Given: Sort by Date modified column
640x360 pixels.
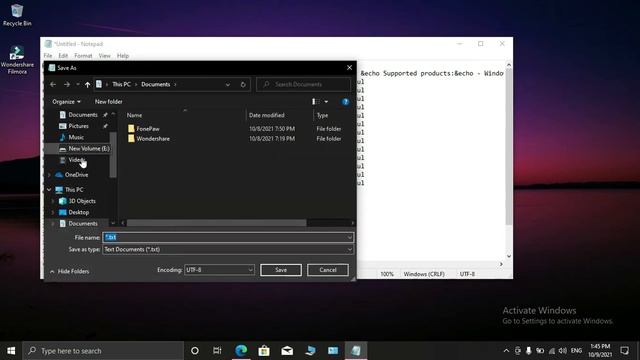Looking at the screenshot, I should tap(267, 116).
